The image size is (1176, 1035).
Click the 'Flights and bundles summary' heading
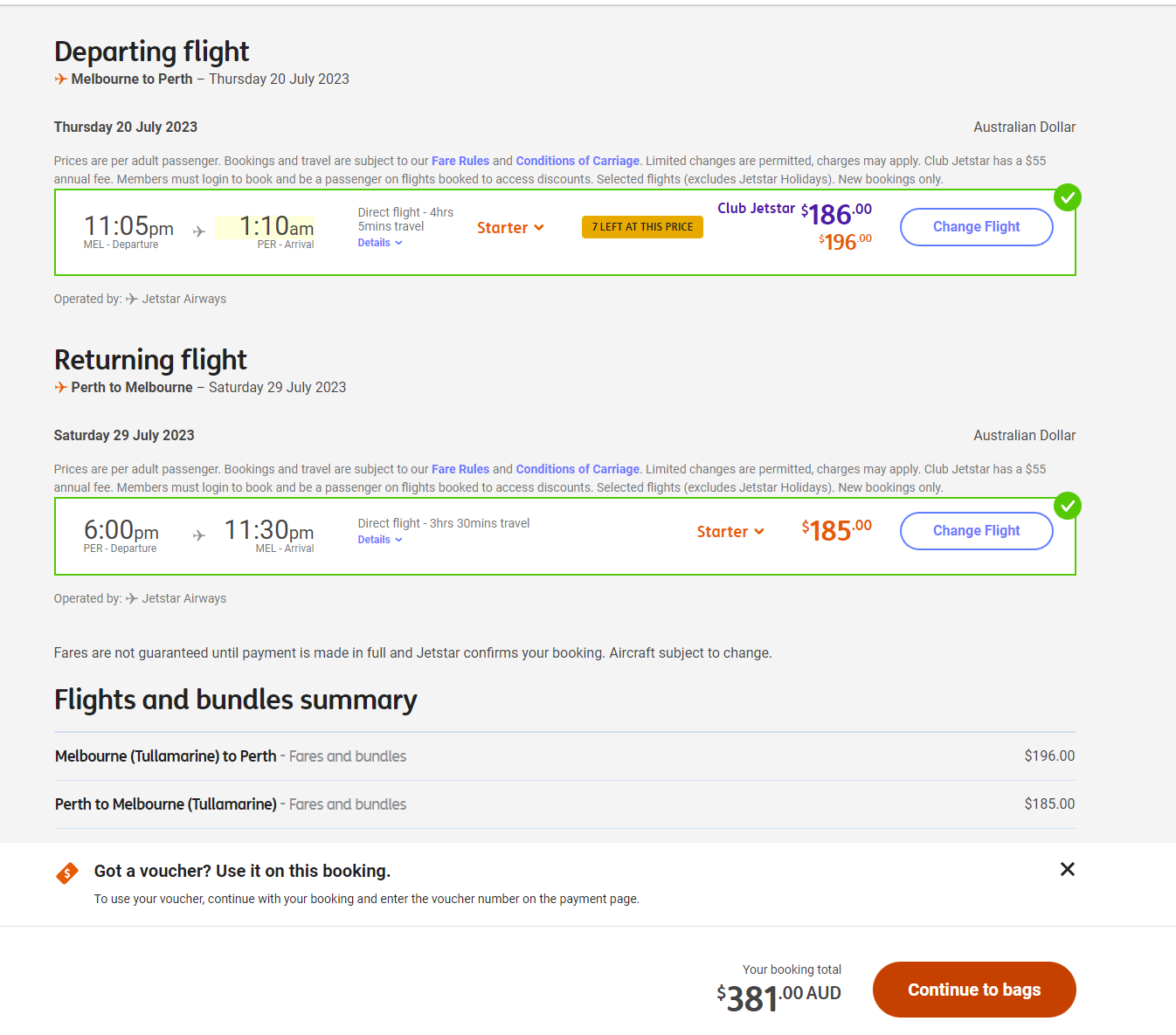pyautogui.click(x=236, y=700)
